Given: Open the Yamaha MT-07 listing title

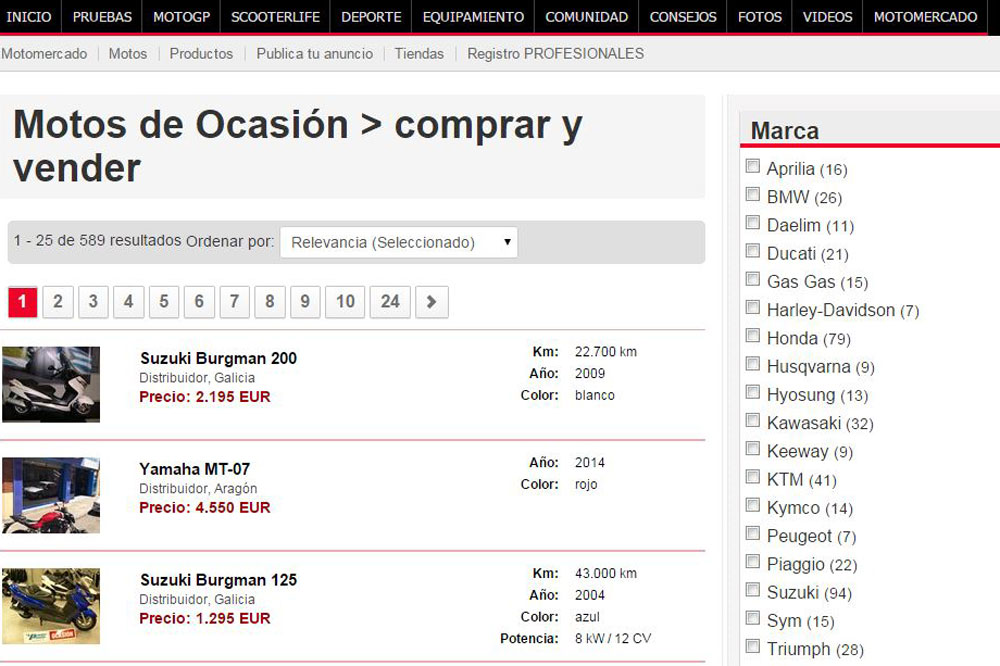Looking at the screenshot, I should (195, 470).
